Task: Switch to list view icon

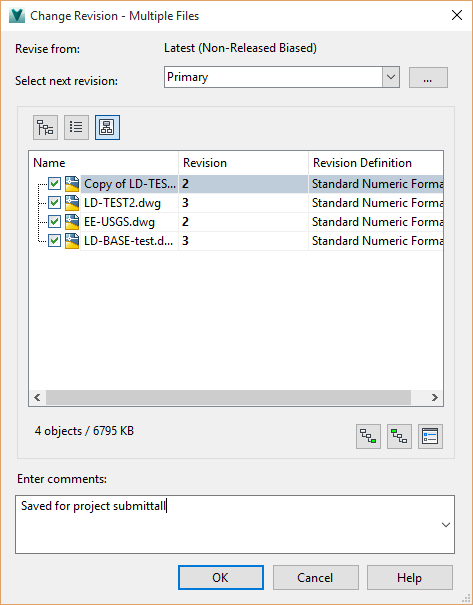Action: 76,127
